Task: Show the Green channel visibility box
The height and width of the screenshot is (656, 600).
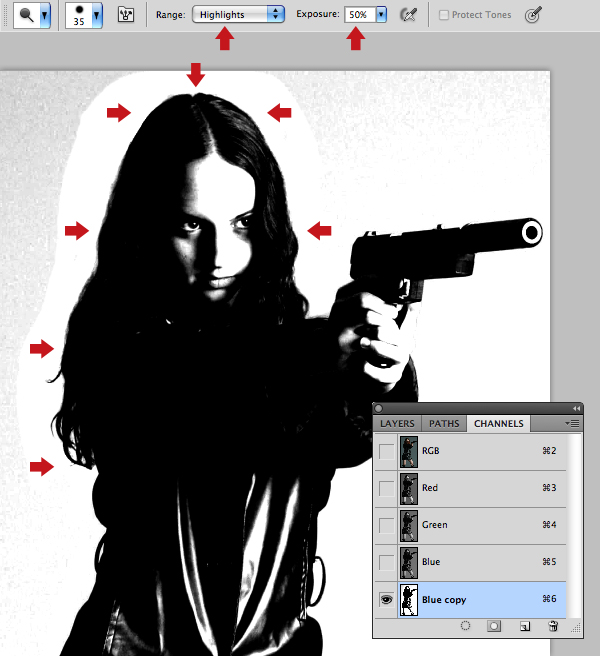Action: (386, 525)
